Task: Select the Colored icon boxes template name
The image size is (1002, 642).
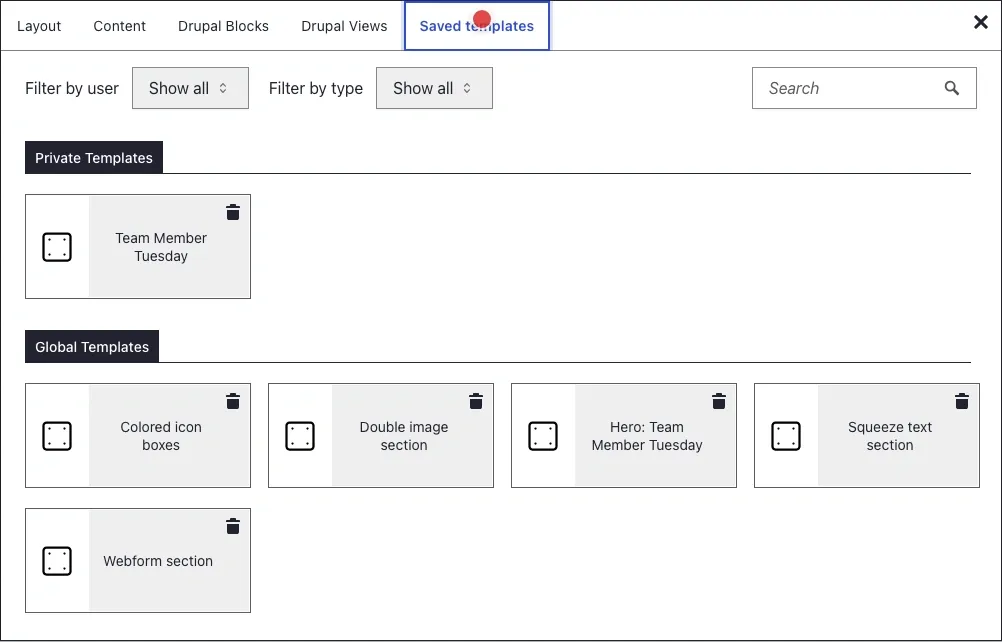Action: click(x=161, y=436)
